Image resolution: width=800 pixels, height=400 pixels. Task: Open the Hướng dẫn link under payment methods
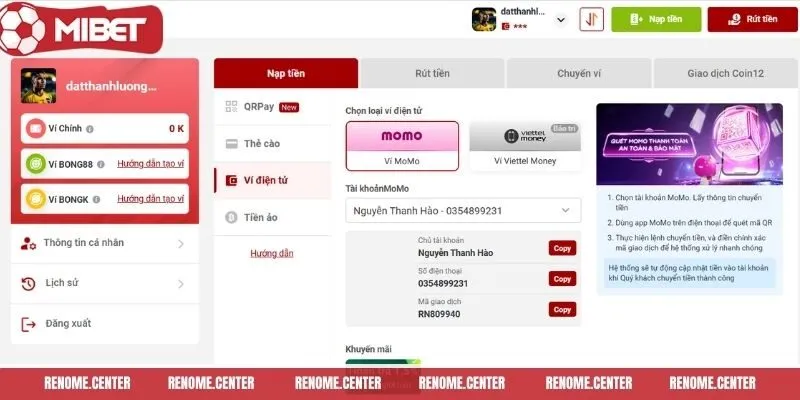(272, 254)
